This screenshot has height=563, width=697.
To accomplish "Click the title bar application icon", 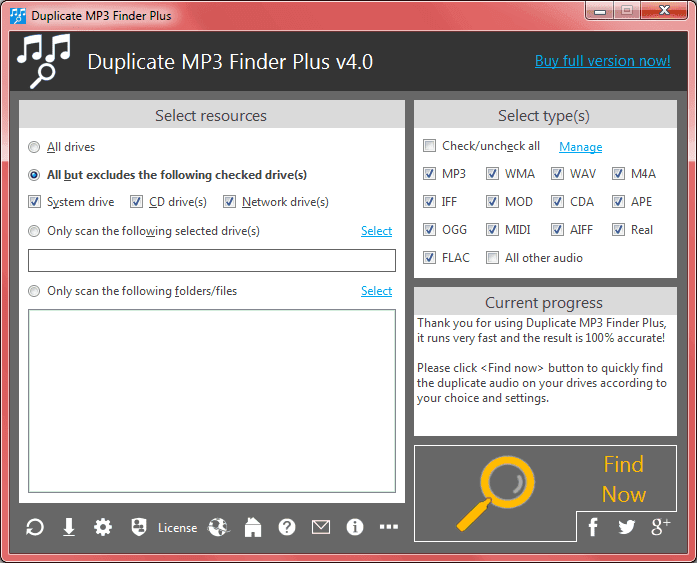I will [18, 16].
